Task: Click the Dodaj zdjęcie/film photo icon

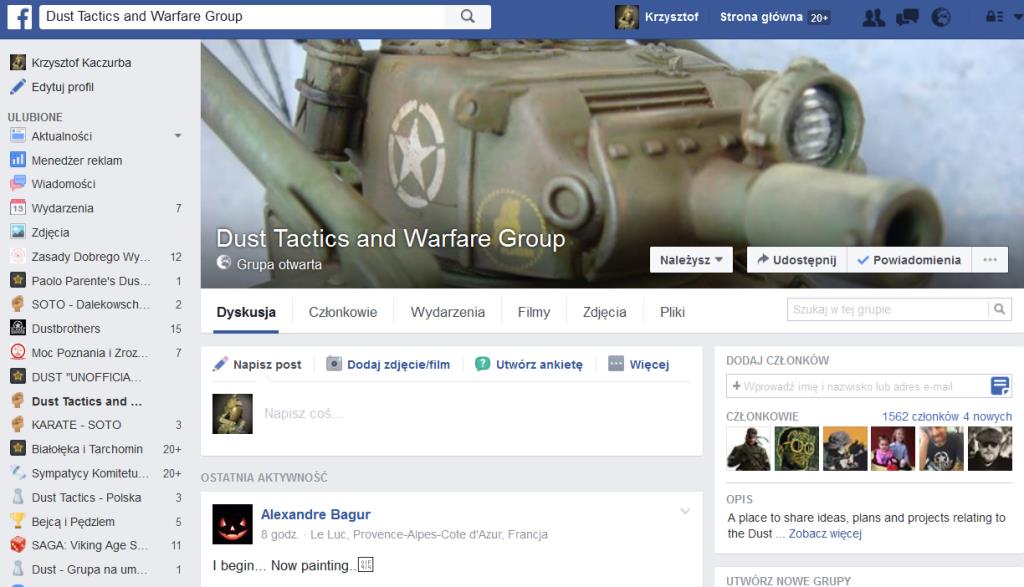Action: coord(334,364)
